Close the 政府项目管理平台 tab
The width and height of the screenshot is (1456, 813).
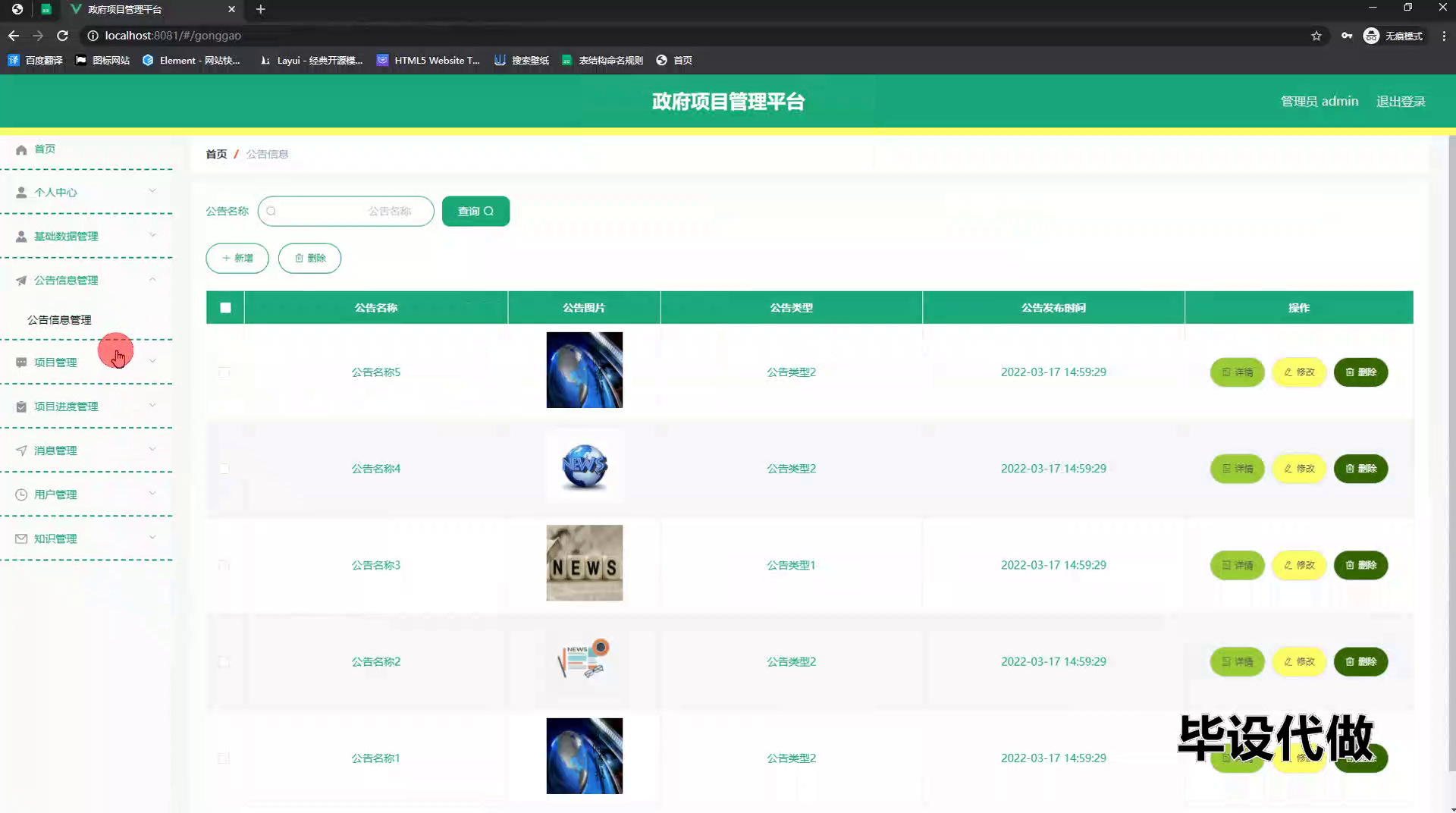[231, 9]
